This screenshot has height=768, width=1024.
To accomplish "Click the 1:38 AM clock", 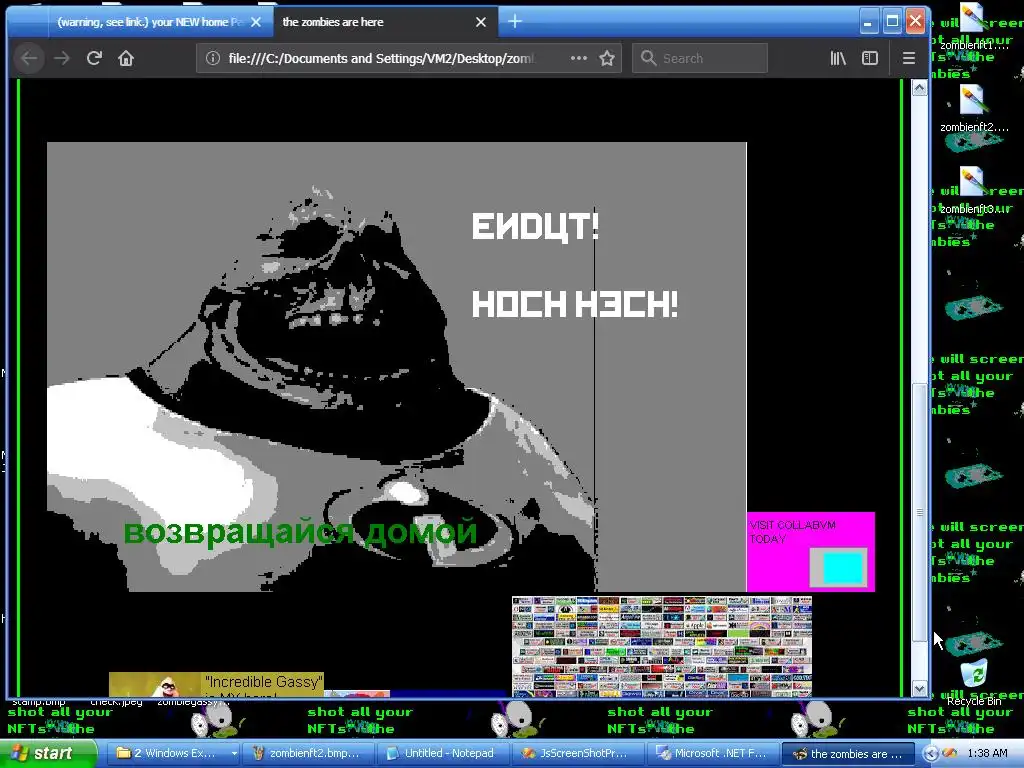I will tap(987, 754).
